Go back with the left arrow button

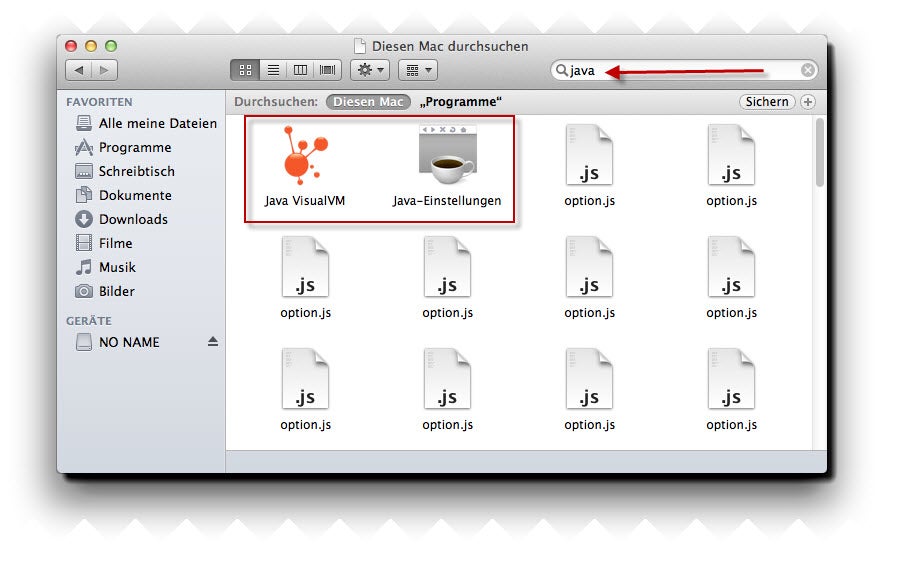79,70
